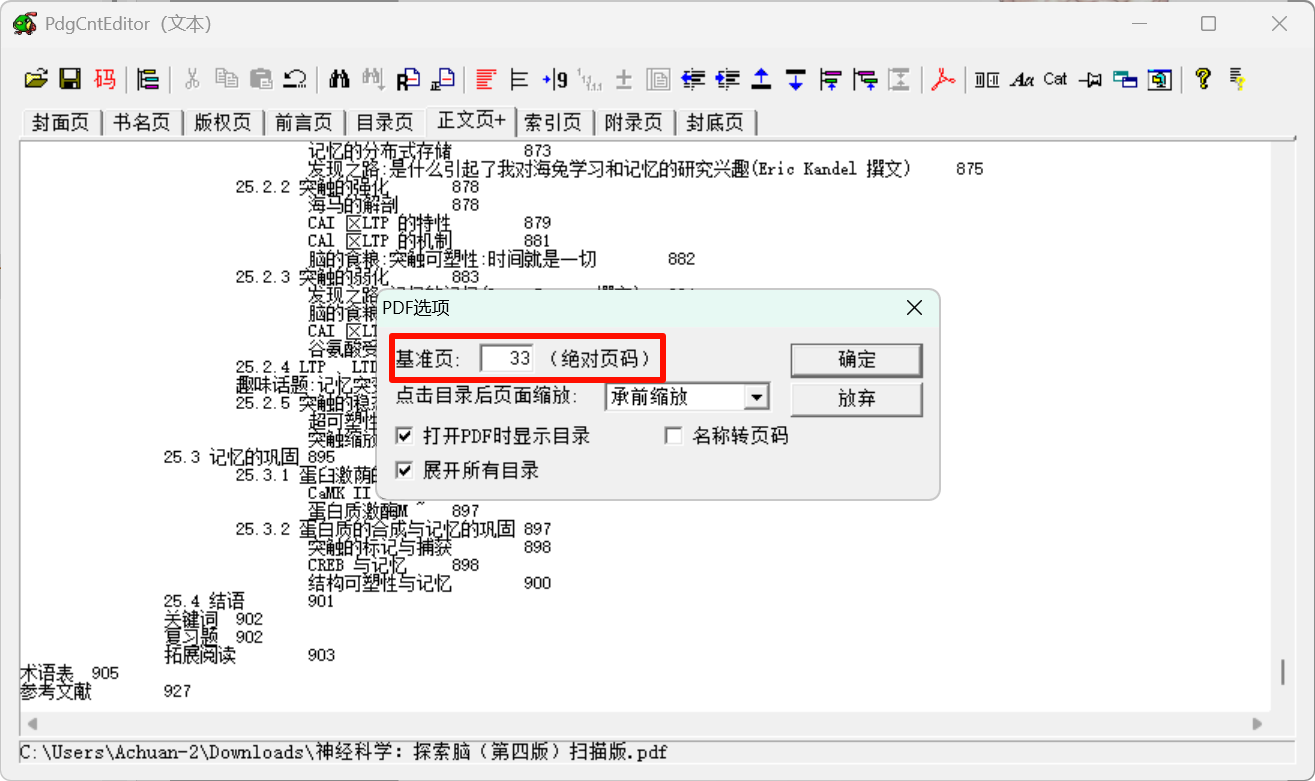Click the 记忆的分布式存储 line
The image size is (1315, 781).
click(430, 151)
